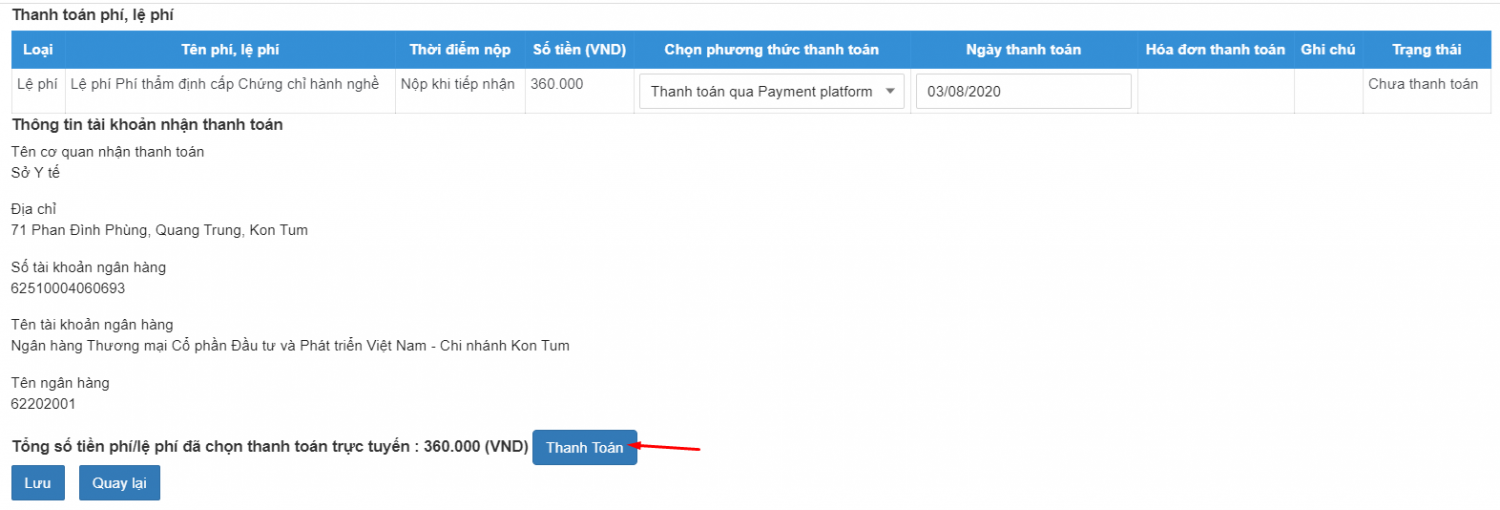
Task: Click the Trạng thái column header
Action: point(1426,50)
